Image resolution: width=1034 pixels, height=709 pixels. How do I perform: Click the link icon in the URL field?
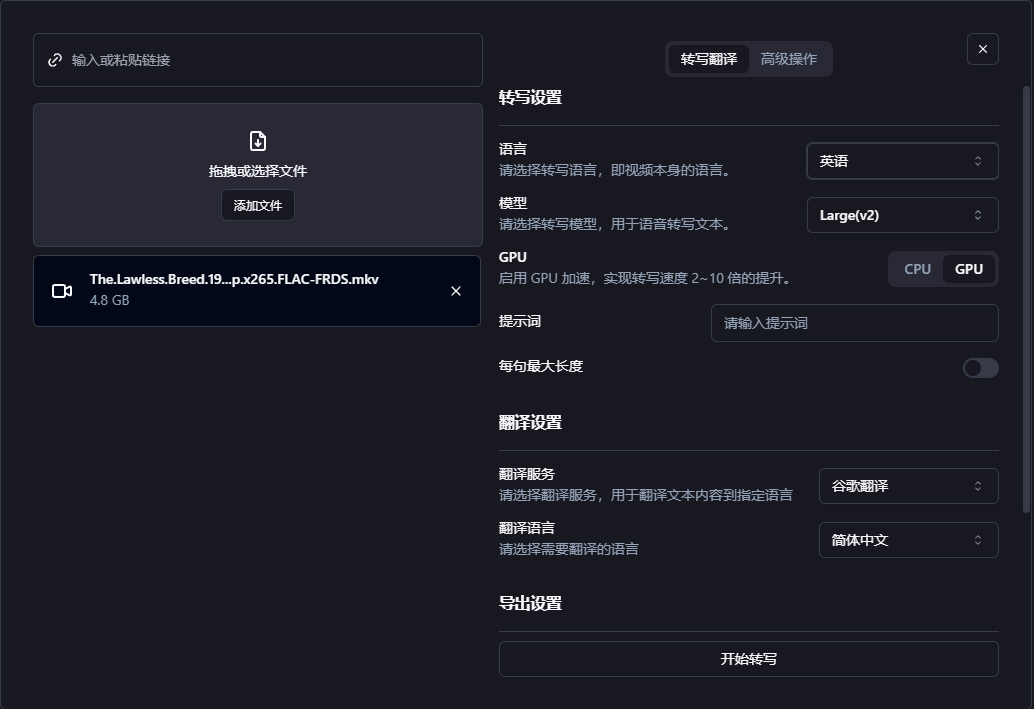pos(55,60)
